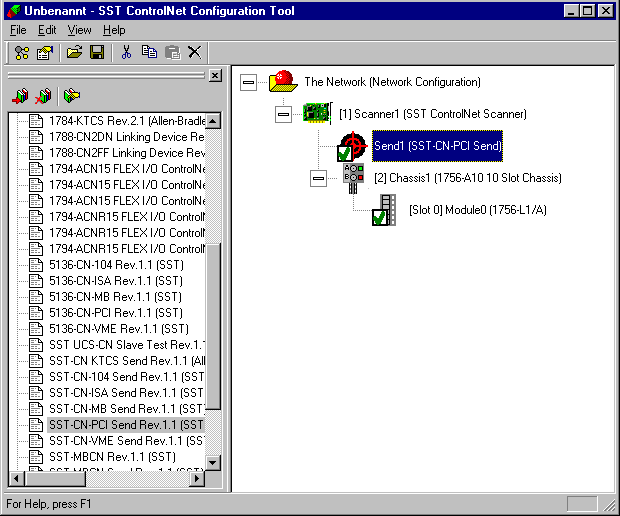Click the Paste clipboard icon
Image resolution: width=620 pixels, height=516 pixels.
point(172,53)
